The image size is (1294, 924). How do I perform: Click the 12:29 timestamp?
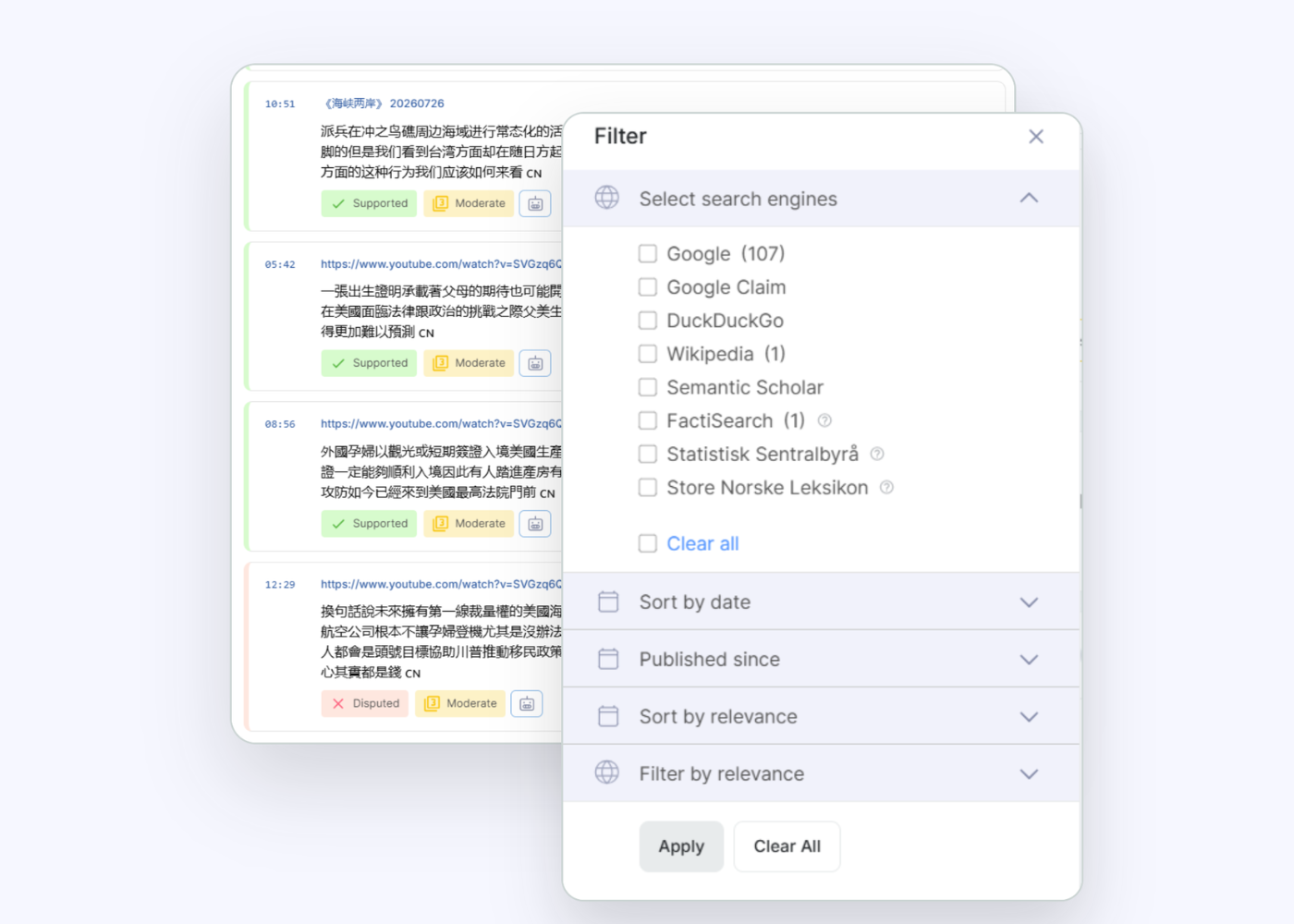pos(280,585)
